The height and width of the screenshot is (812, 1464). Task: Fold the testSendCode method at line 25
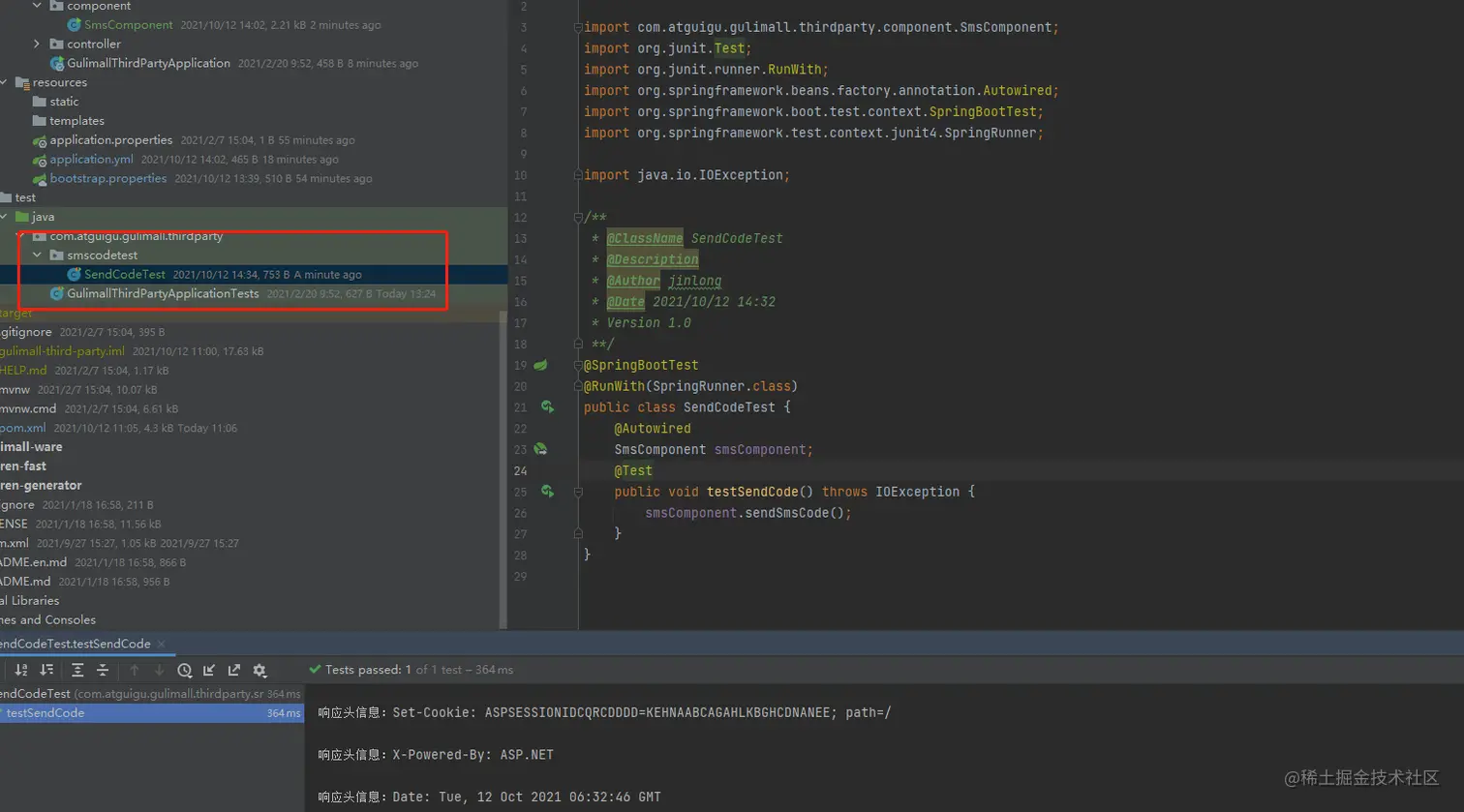coord(578,492)
